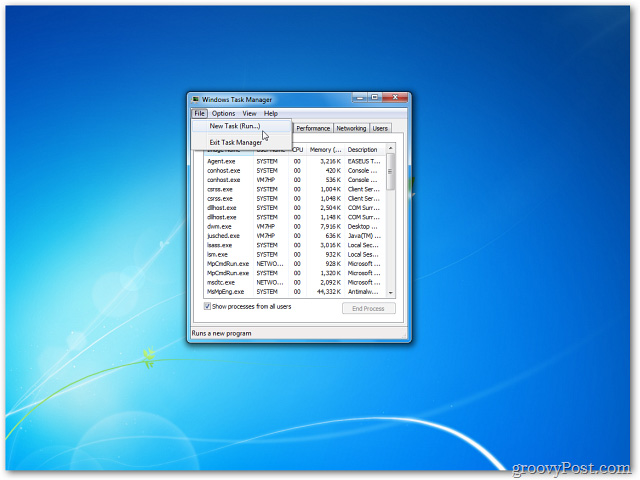Screen dimensions: 640x480
Task: Select MpCmdRun.exe process using 1,320 K
Action: [295, 273]
